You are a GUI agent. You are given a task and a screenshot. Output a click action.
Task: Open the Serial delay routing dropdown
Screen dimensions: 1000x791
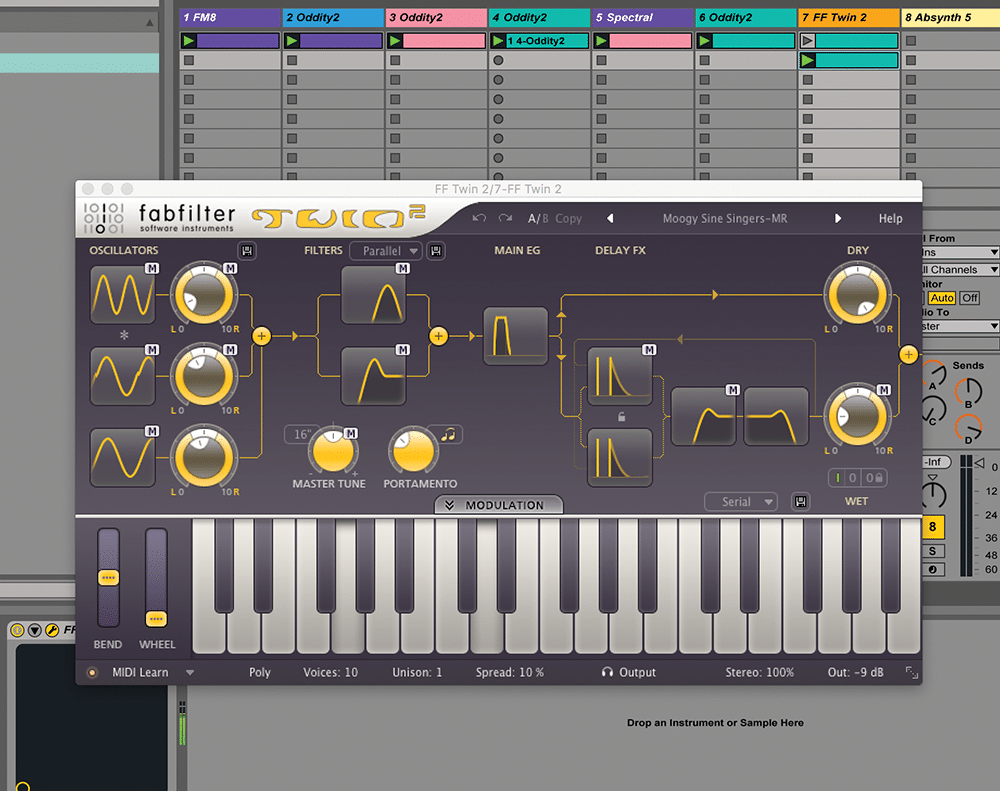point(741,502)
